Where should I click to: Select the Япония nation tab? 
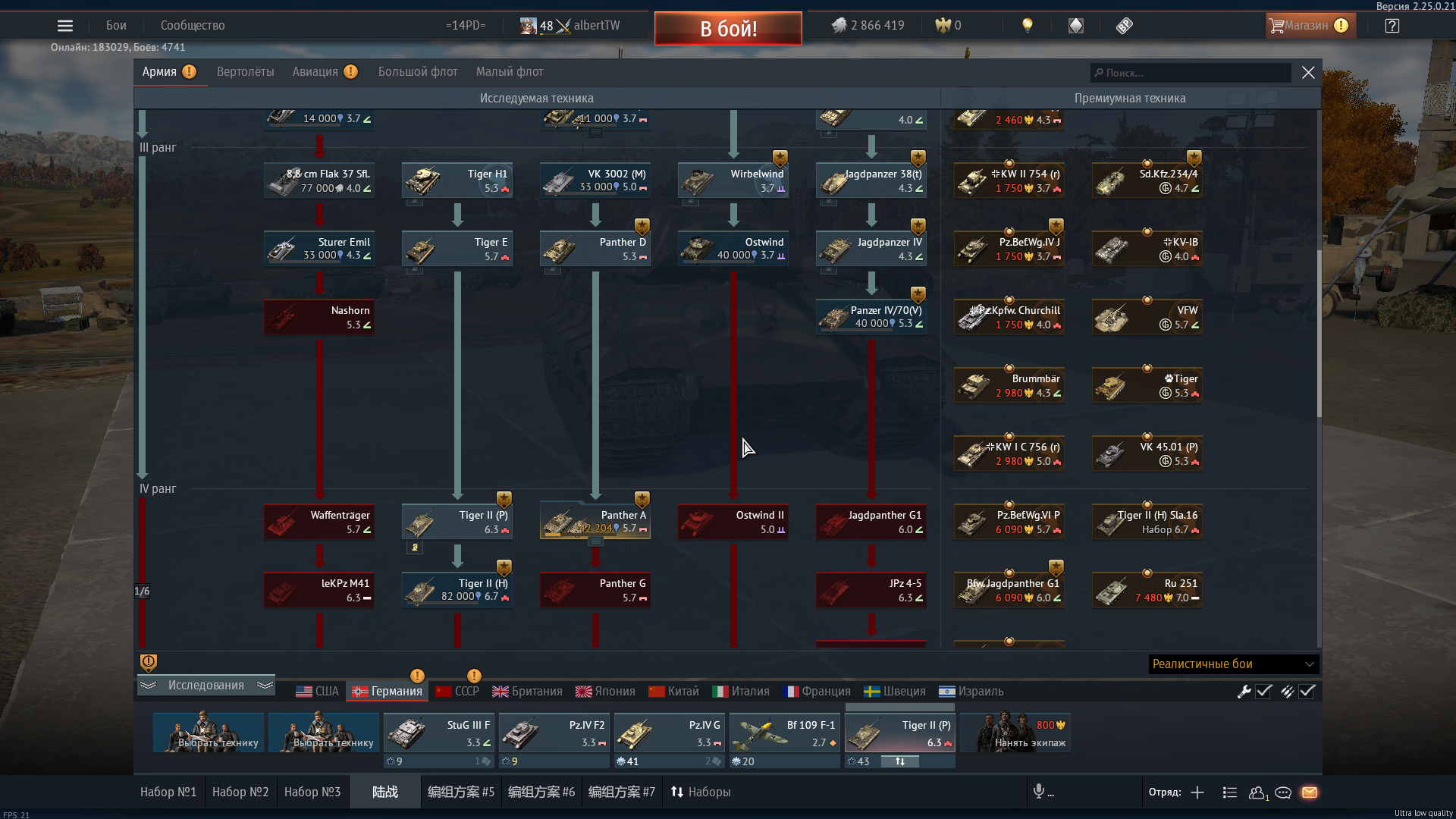tap(605, 692)
